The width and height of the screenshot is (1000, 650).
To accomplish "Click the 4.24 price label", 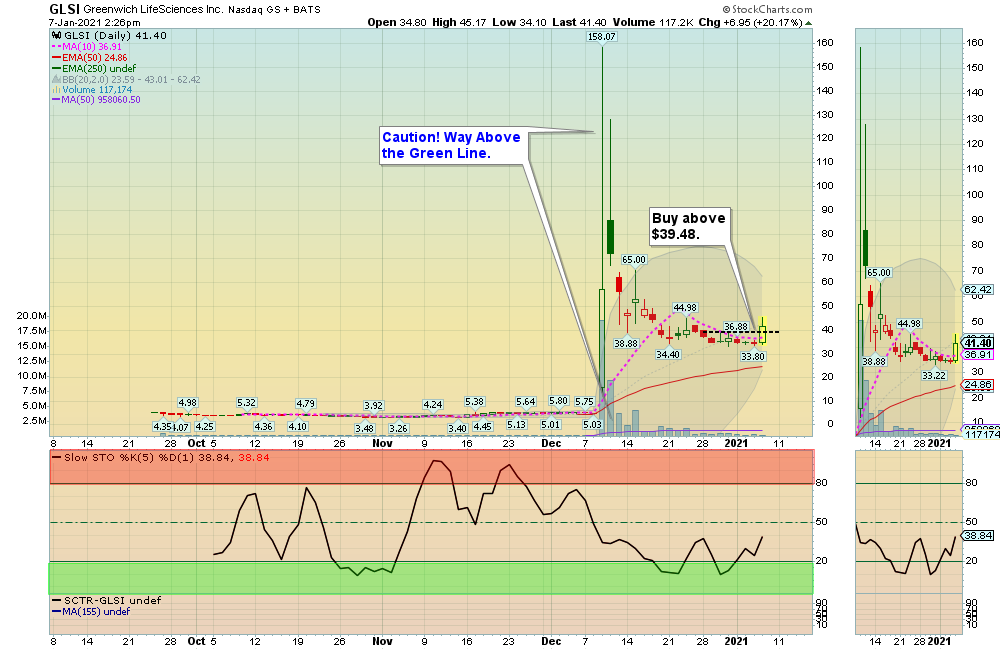I will click(x=432, y=404).
